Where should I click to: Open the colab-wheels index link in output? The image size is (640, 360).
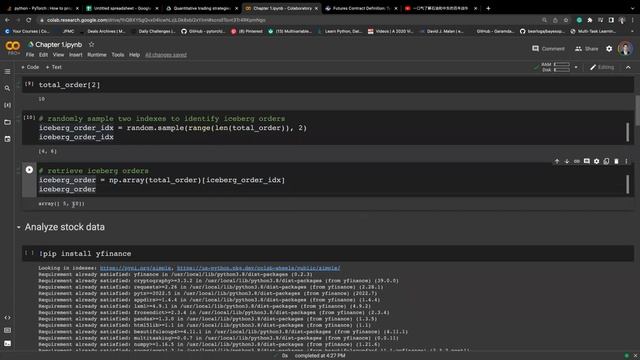pos(258,268)
